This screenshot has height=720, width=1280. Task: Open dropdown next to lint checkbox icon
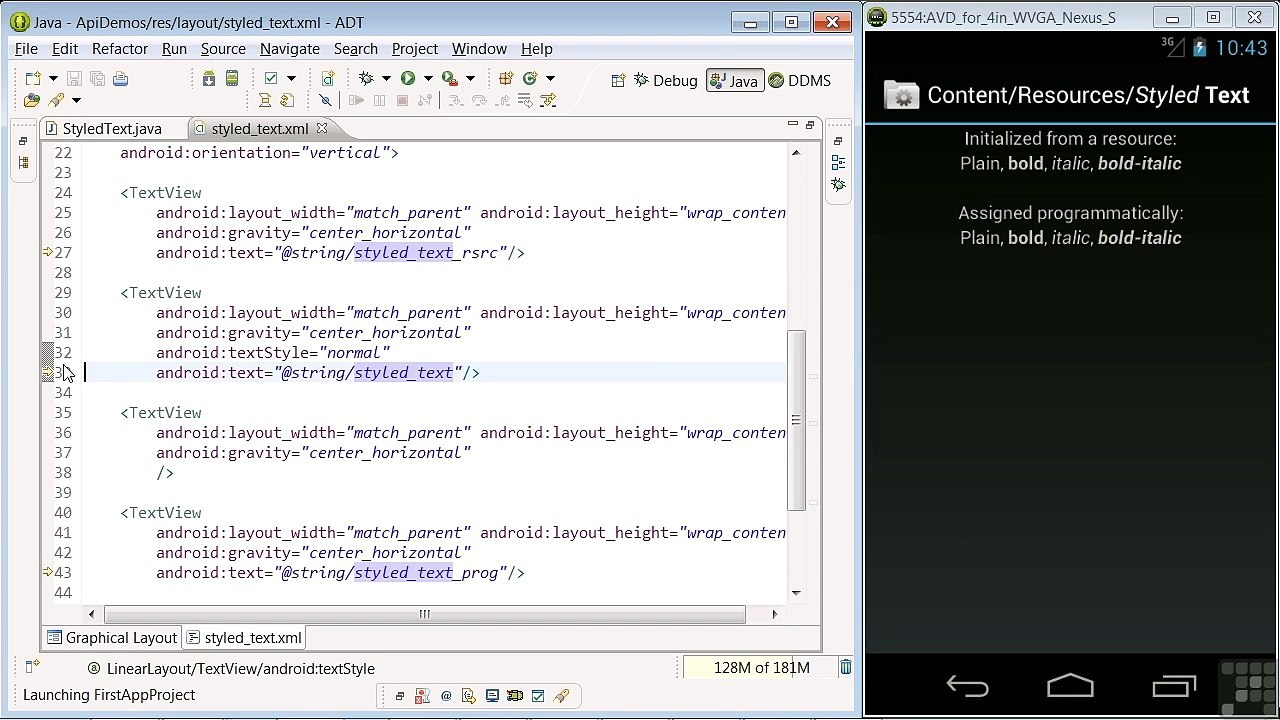tap(291, 78)
